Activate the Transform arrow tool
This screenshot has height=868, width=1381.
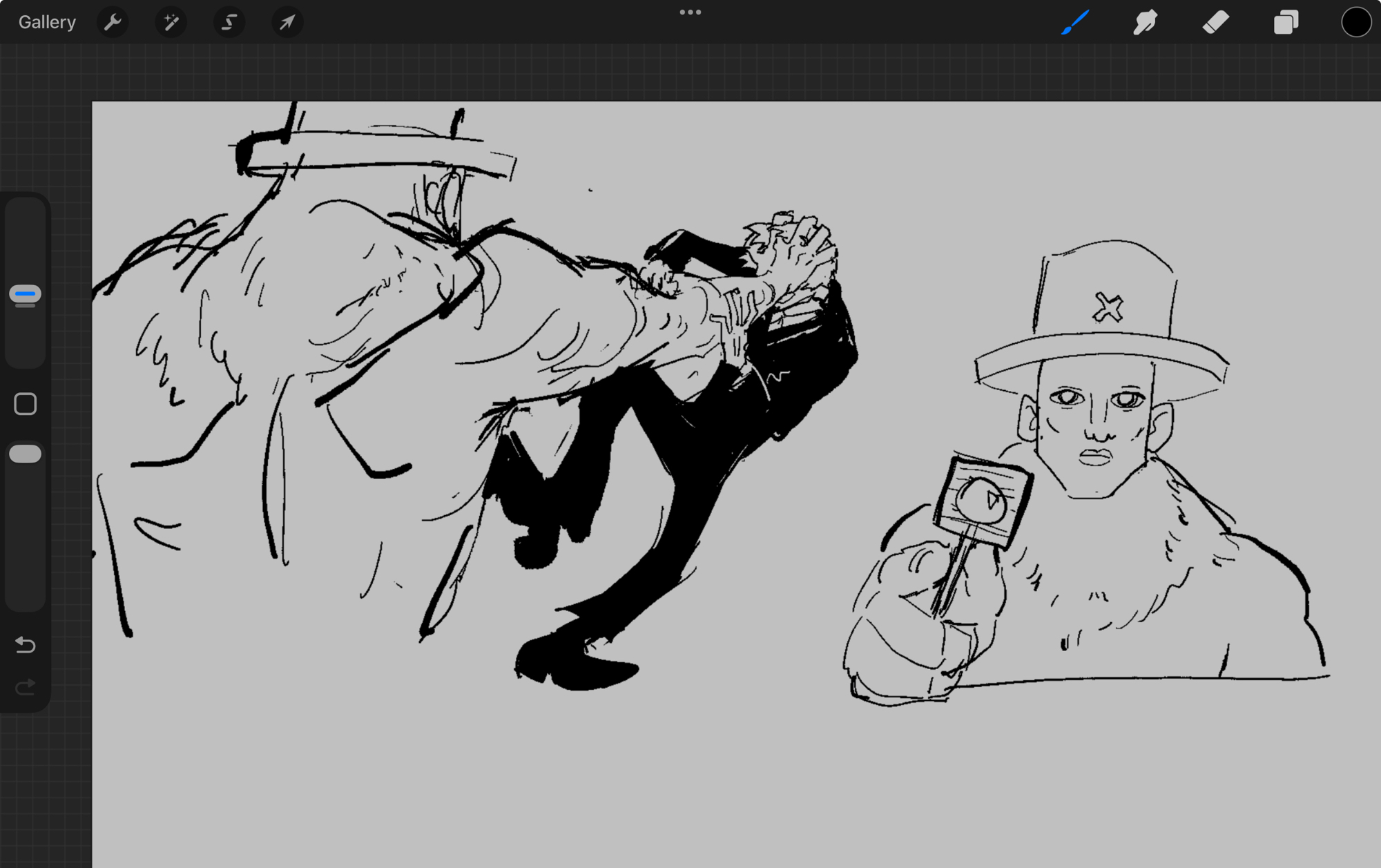(x=287, y=22)
